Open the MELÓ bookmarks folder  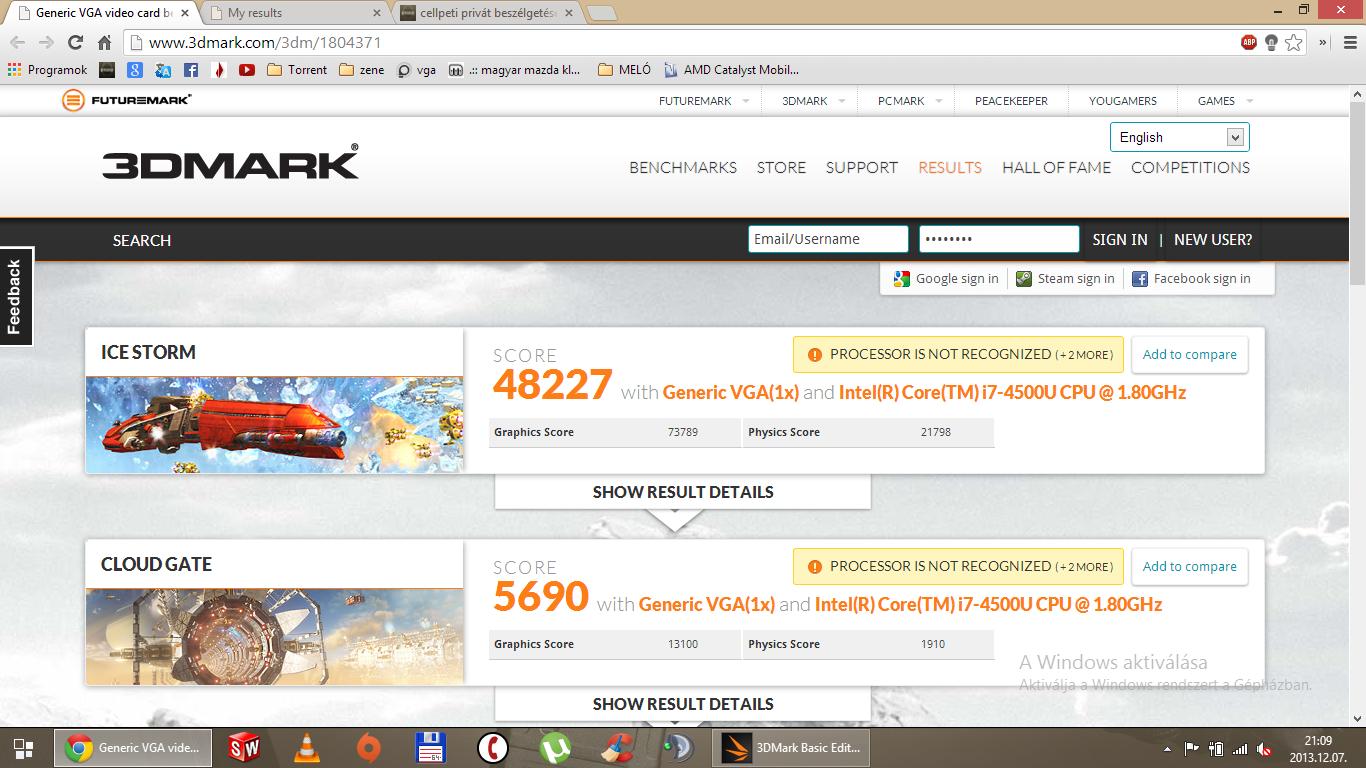point(624,70)
